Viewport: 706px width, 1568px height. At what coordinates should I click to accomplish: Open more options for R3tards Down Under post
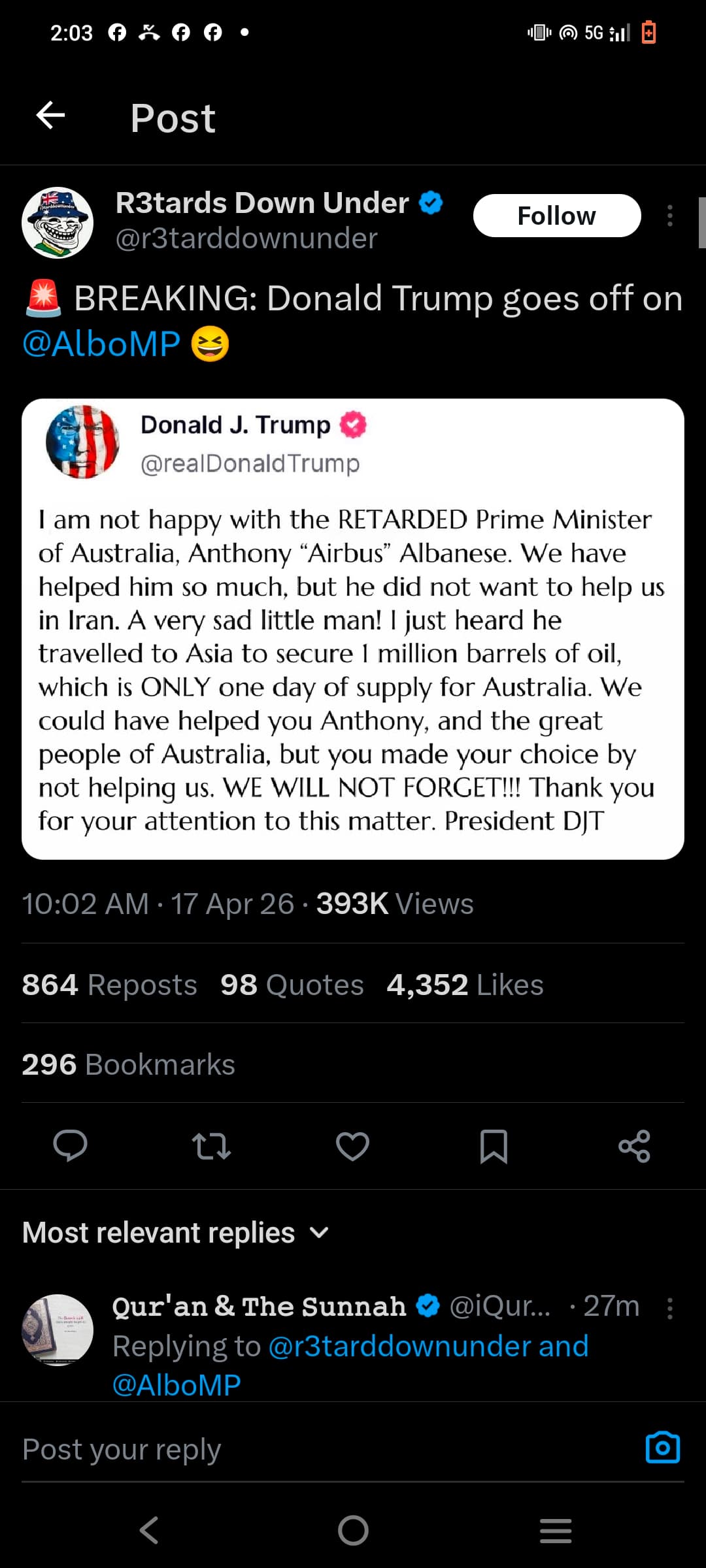coord(669,216)
